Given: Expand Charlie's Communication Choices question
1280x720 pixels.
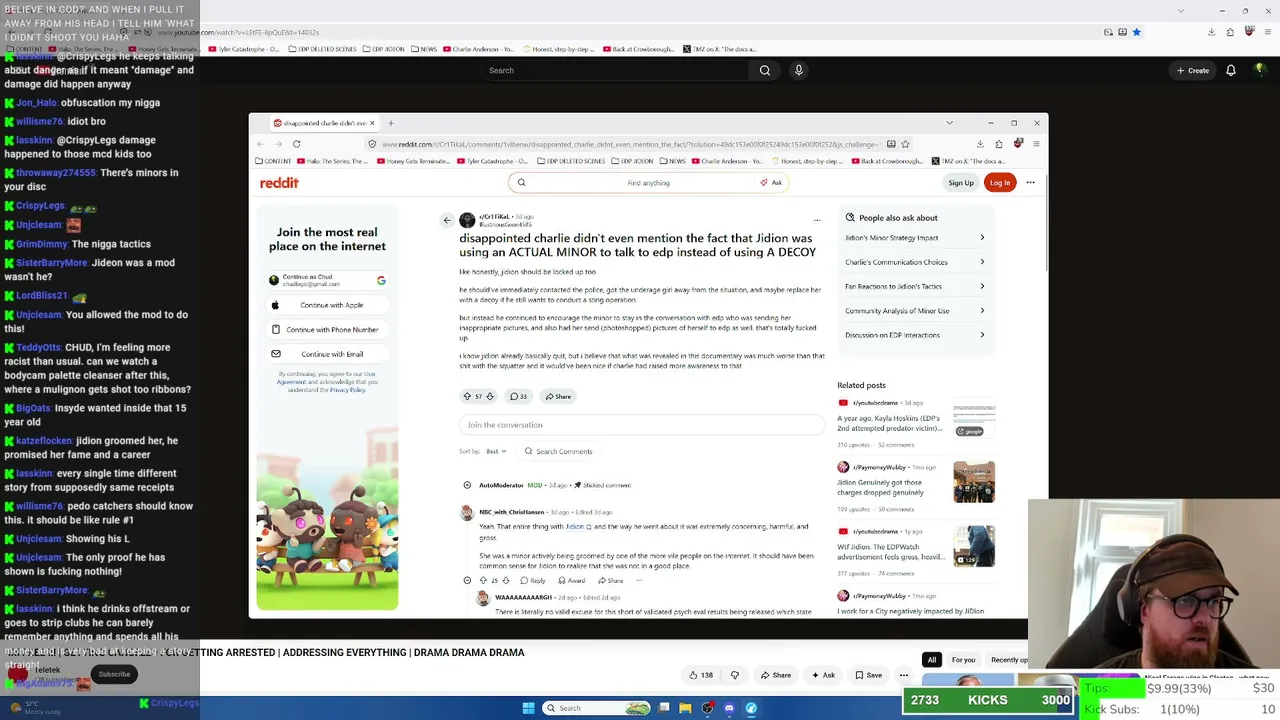Looking at the screenshot, I should 915,262.
